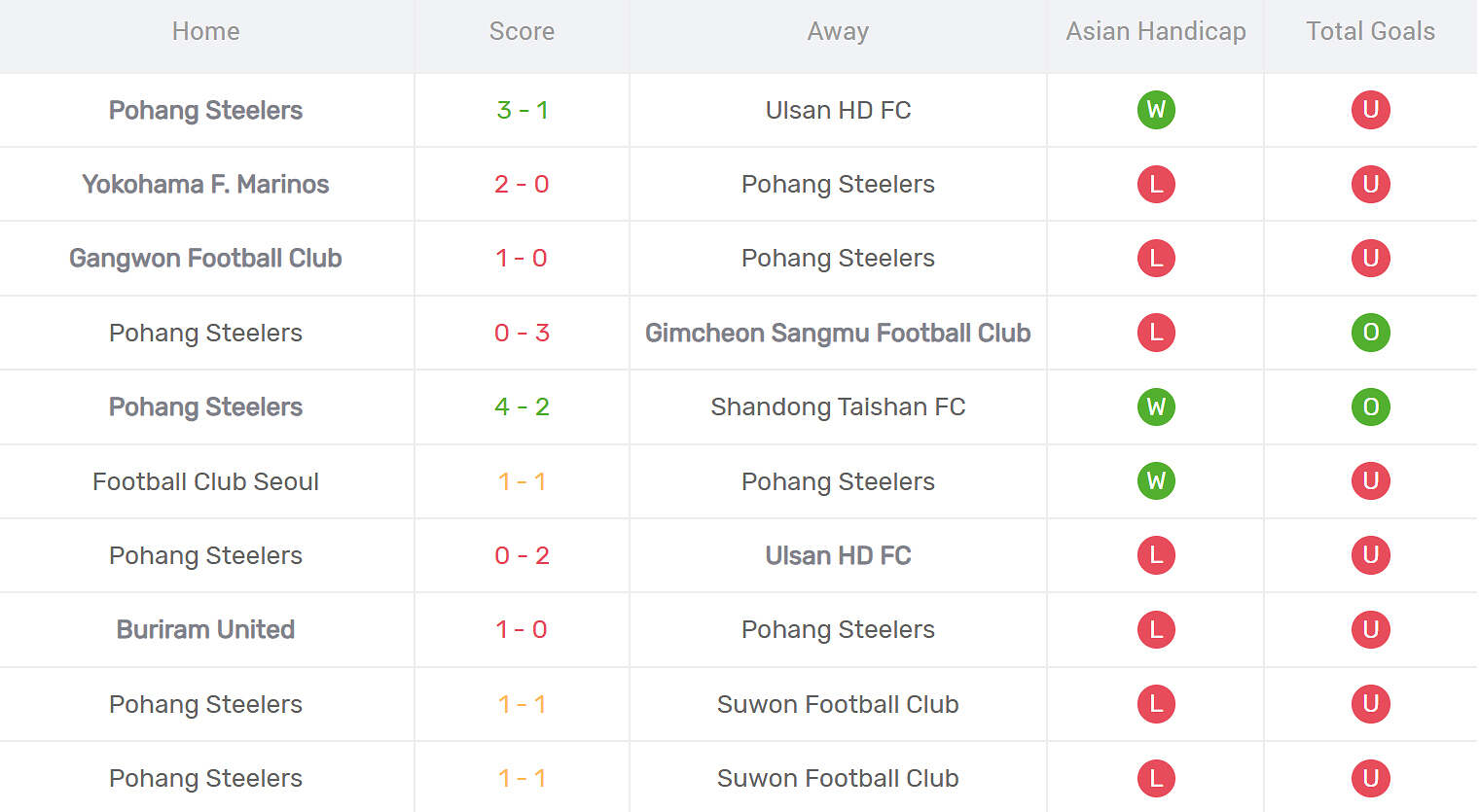This screenshot has width=1480, height=812.
Task: Click the Asian Handicap column header
Action: (x=1156, y=31)
